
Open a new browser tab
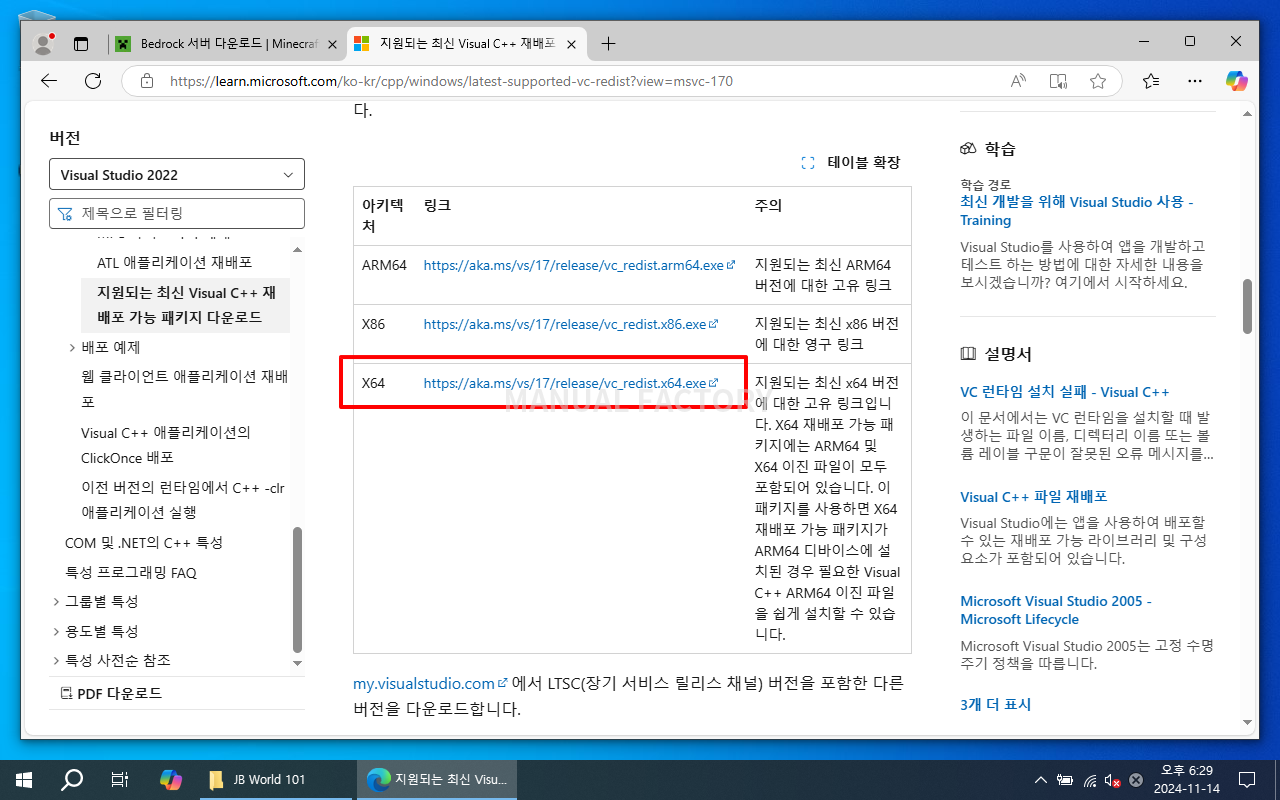point(608,43)
